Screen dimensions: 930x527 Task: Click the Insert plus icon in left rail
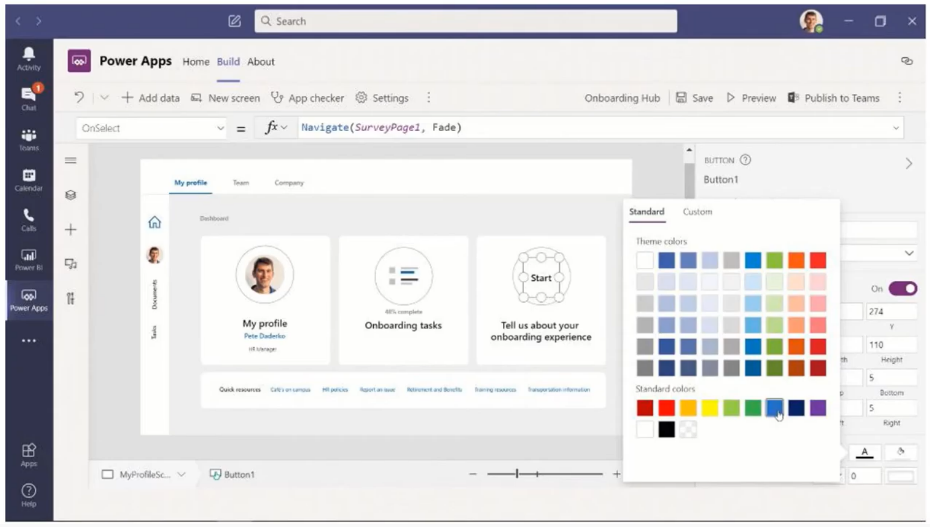[71, 230]
